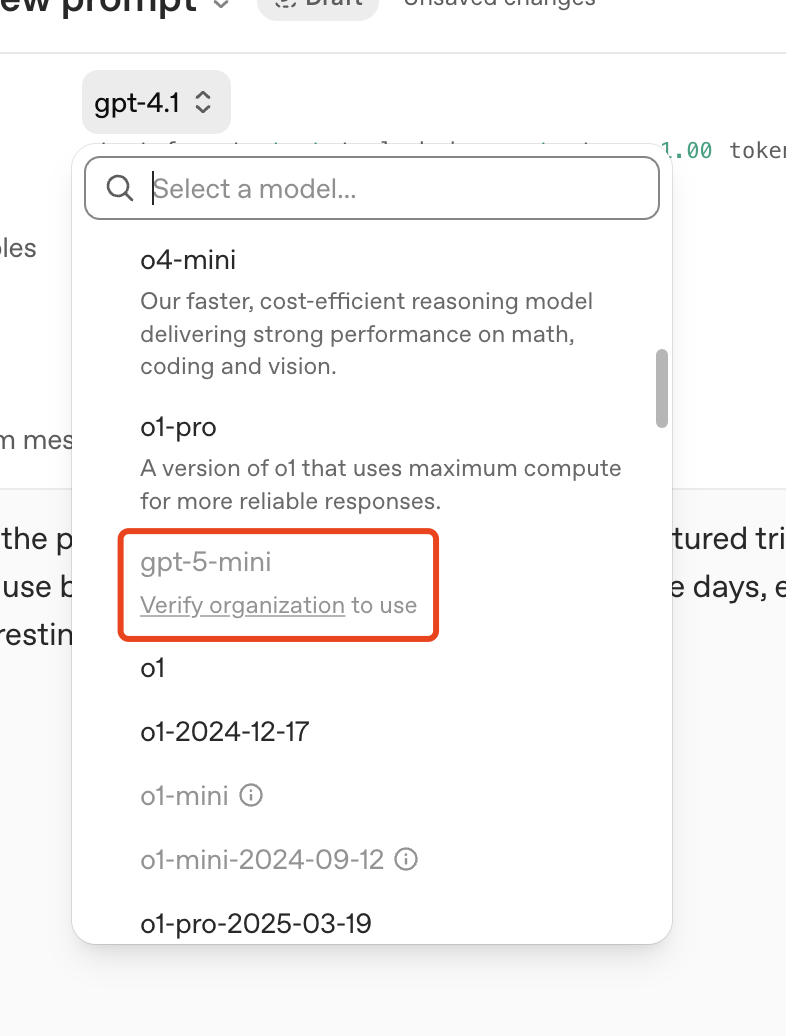Expand the chevron beside the prompt title
This screenshot has height=1036, width=786.
point(221,4)
